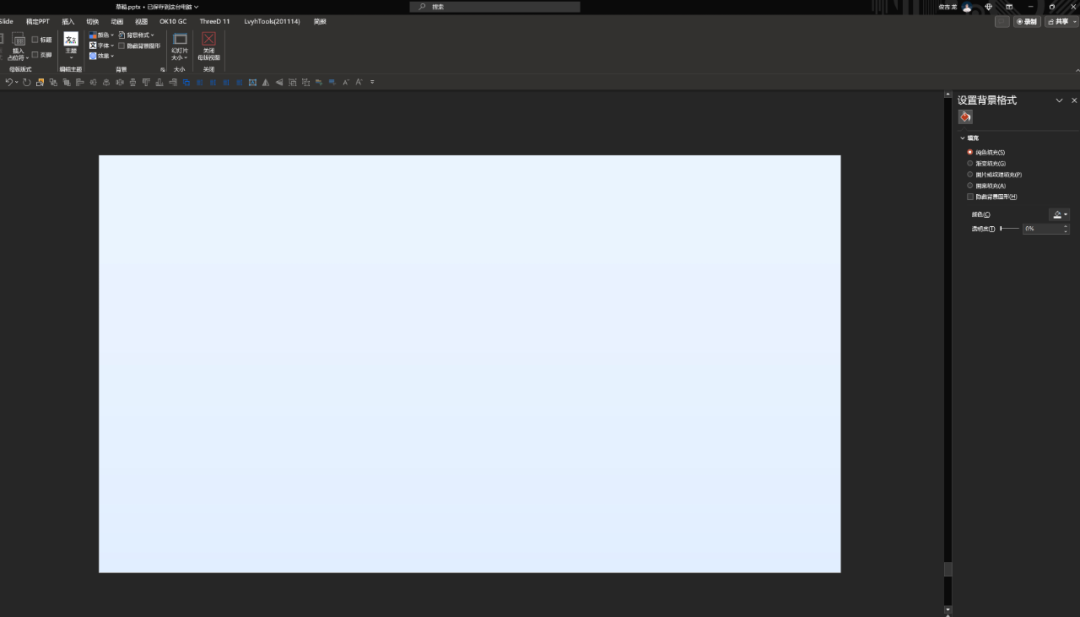
Task: Select picture or texture fill radio button
Action: 970,174
